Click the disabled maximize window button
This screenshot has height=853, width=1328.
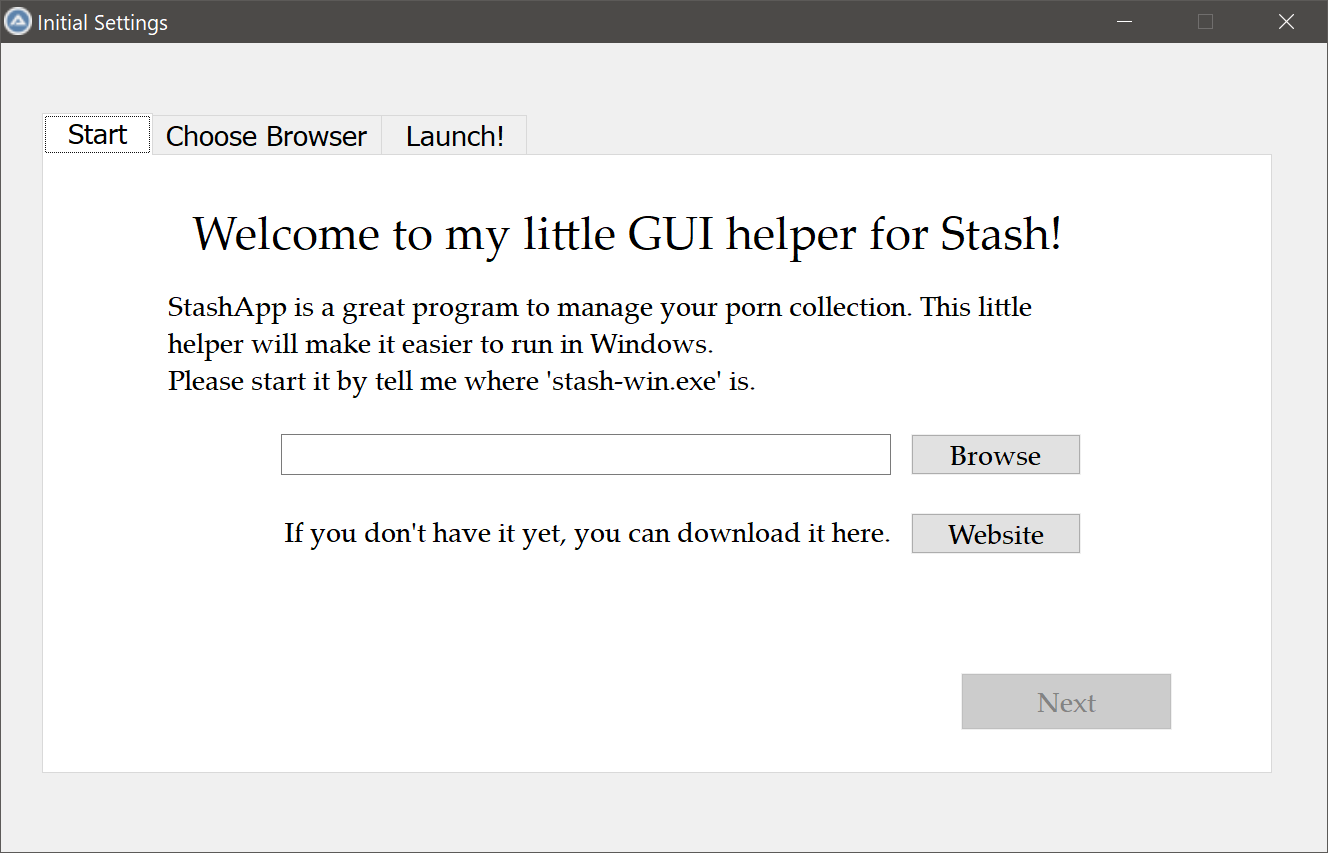(x=1205, y=21)
